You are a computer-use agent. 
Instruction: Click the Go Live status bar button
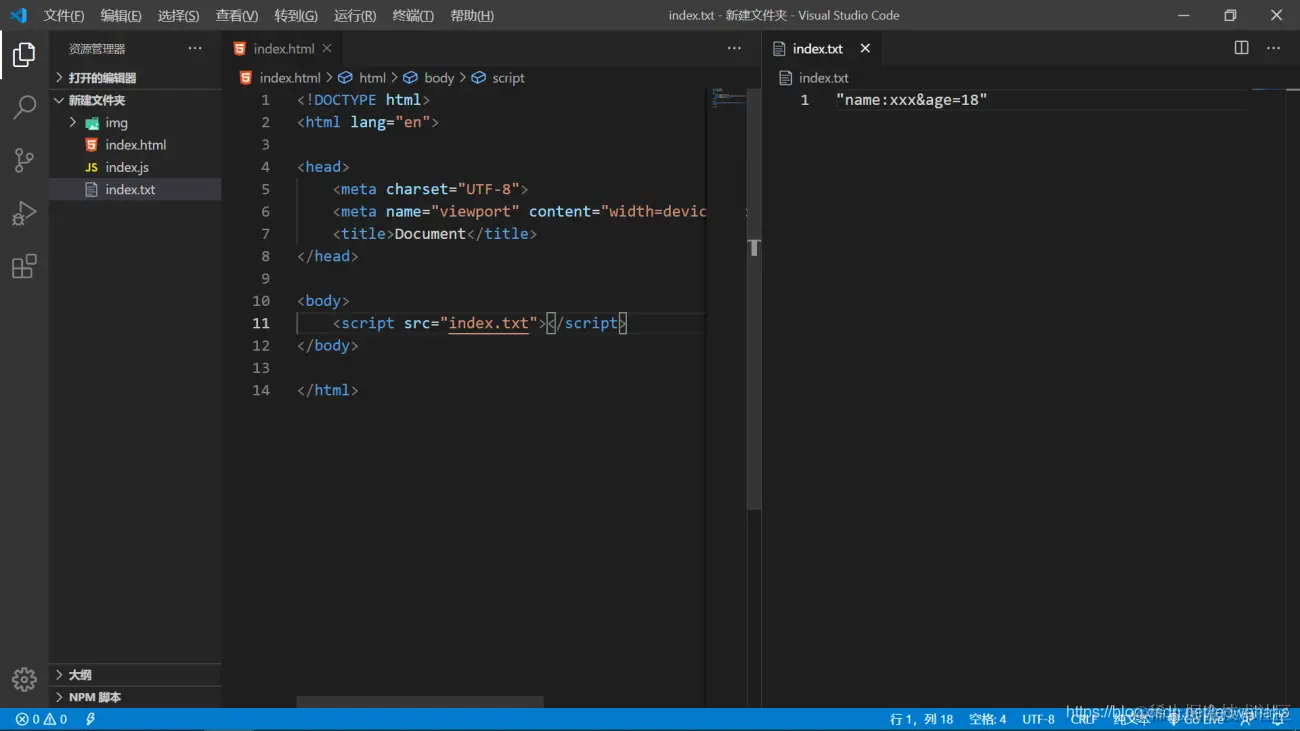(1196, 719)
